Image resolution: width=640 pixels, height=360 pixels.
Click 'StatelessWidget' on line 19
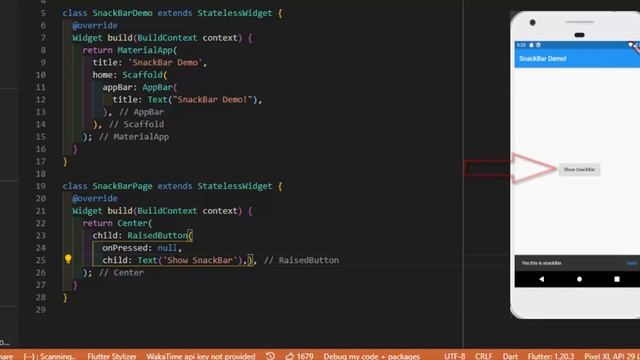pyautogui.click(x=235, y=186)
